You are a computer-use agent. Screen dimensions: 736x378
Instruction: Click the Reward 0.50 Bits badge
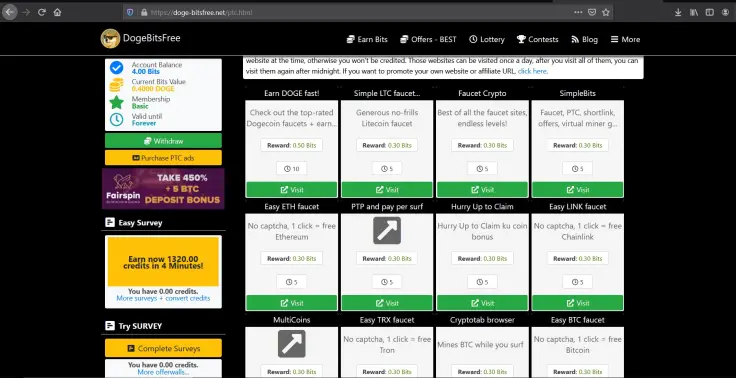291,146
